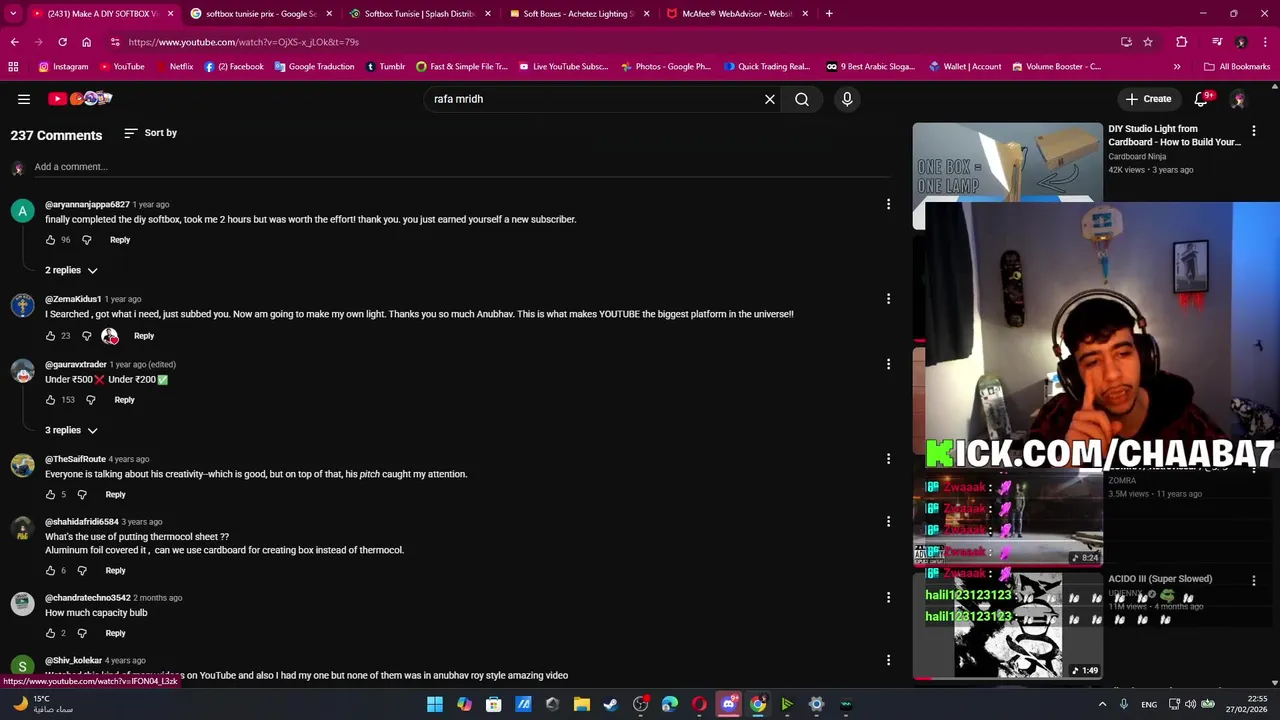Open options menu for shahidafridi6584's comment

[x=888, y=521]
